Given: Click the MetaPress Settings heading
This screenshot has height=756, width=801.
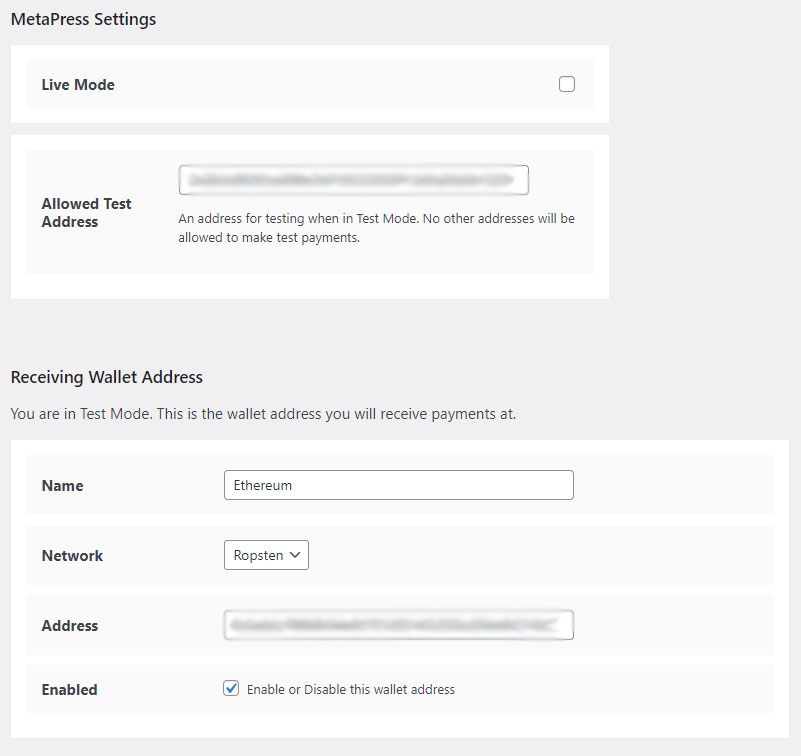Looking at the screenshot, I should pyautogui.click(x=83, y=18).
